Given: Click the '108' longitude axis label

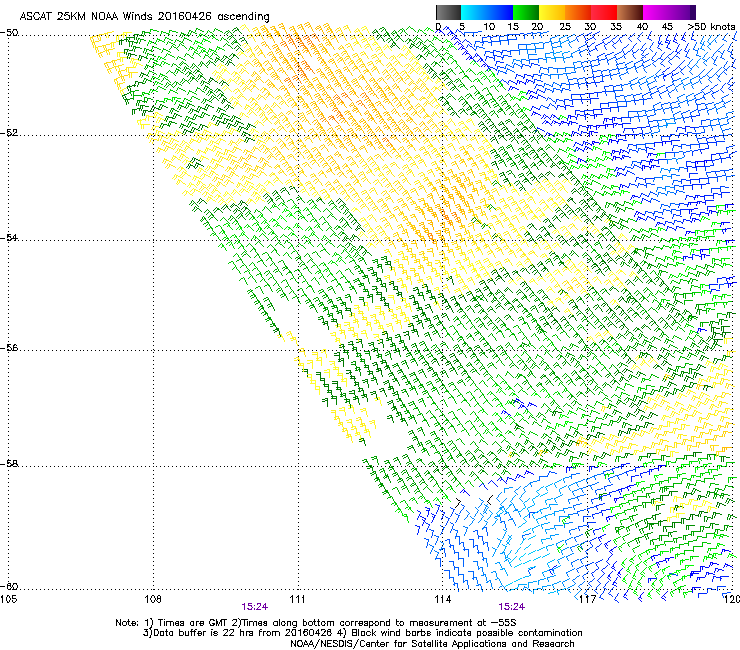Looking at the screenshot, I should [x=153, y=599].
